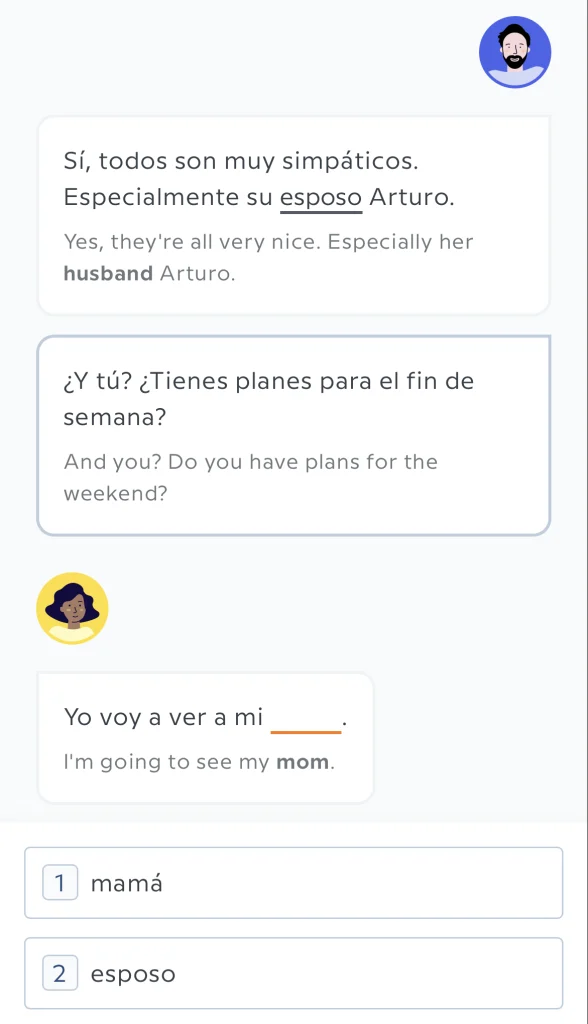
Task: Click the English translation of the weekend question
Action: 250,477
